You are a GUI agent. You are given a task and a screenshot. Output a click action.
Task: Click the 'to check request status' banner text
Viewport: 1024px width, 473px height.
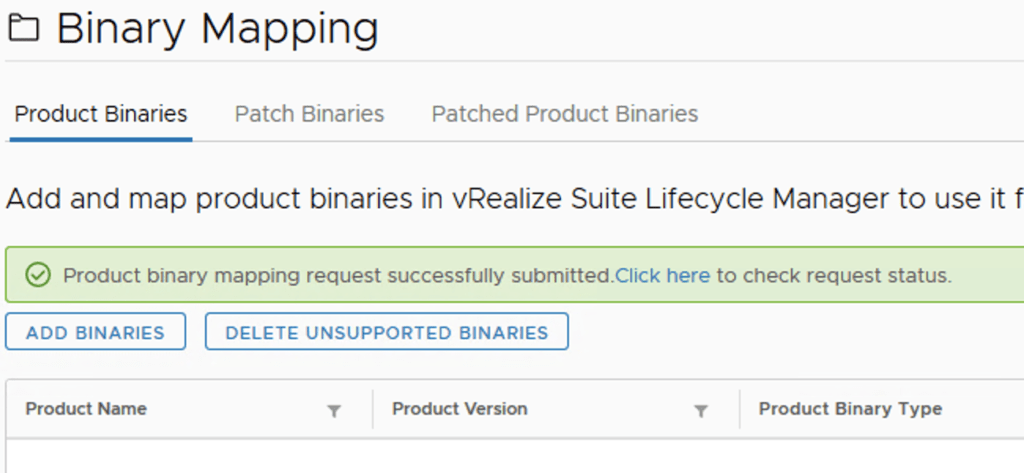(x=833, y=275)
